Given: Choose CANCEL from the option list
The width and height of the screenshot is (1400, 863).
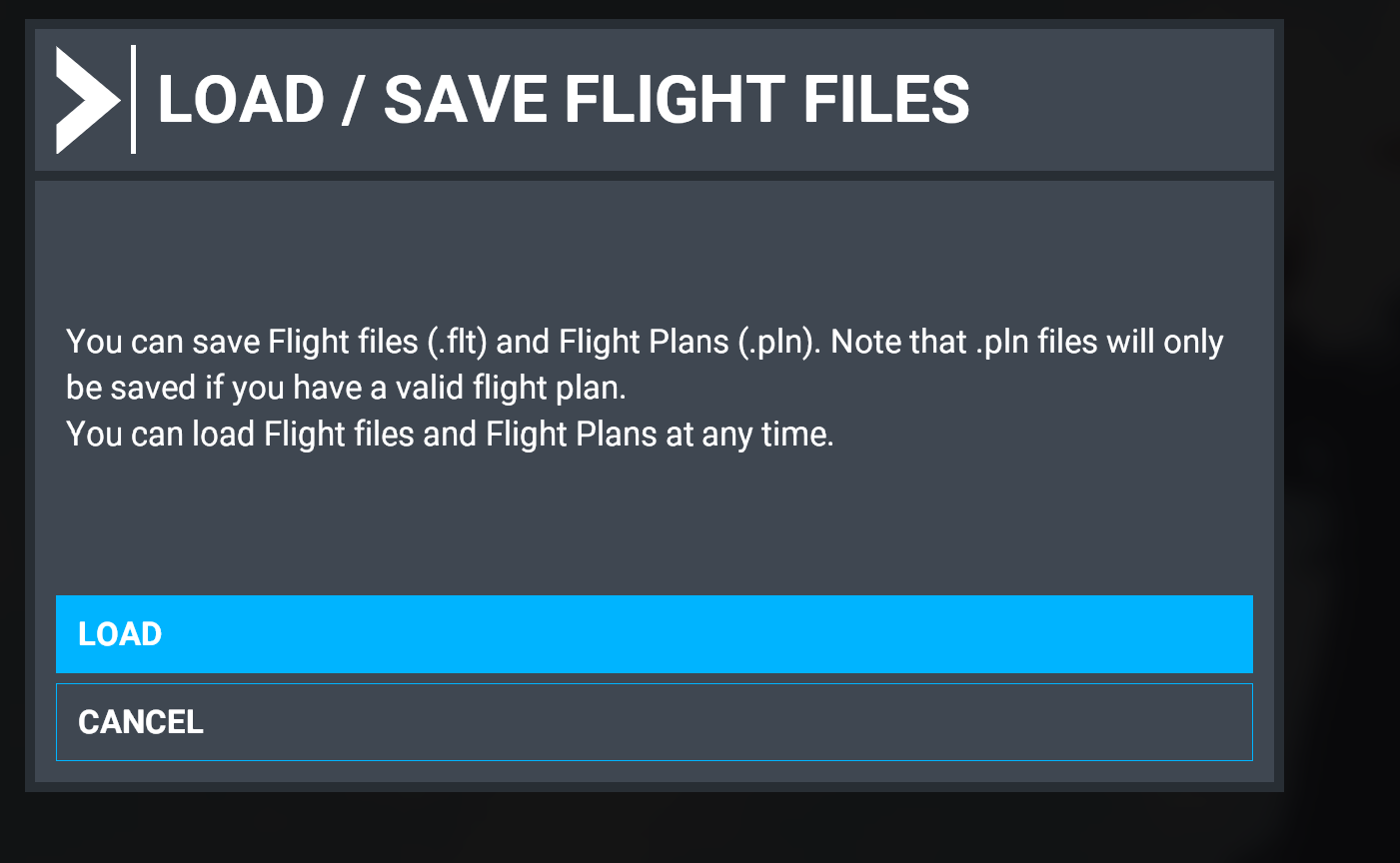Looking at the screenshot, I should (x=654, y=721).
